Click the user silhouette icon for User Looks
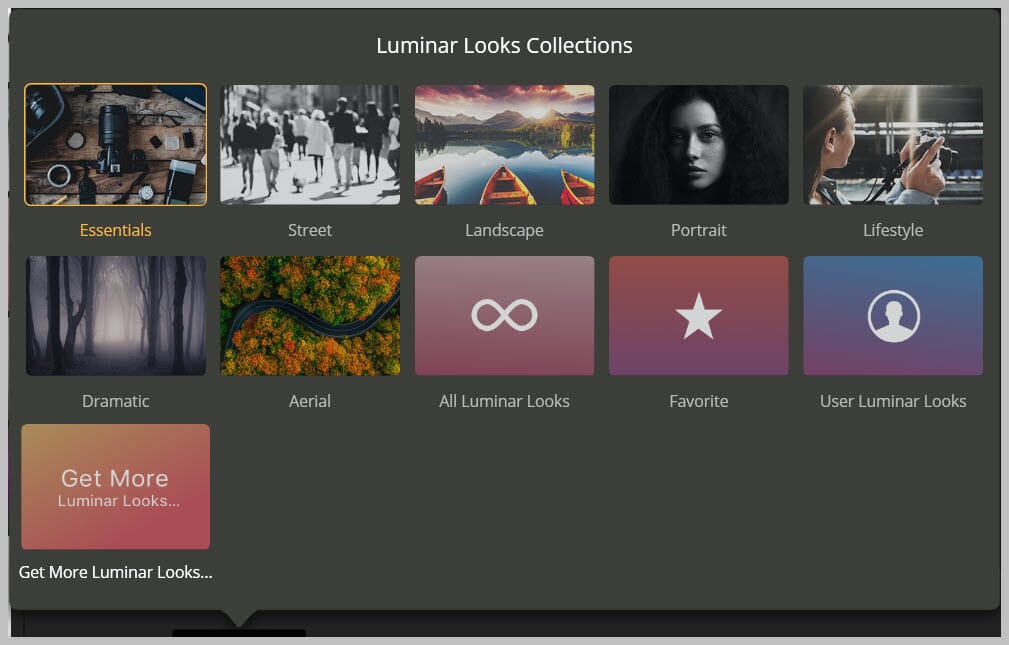The width and height of the screenshot is (1009, 645). 893,315
